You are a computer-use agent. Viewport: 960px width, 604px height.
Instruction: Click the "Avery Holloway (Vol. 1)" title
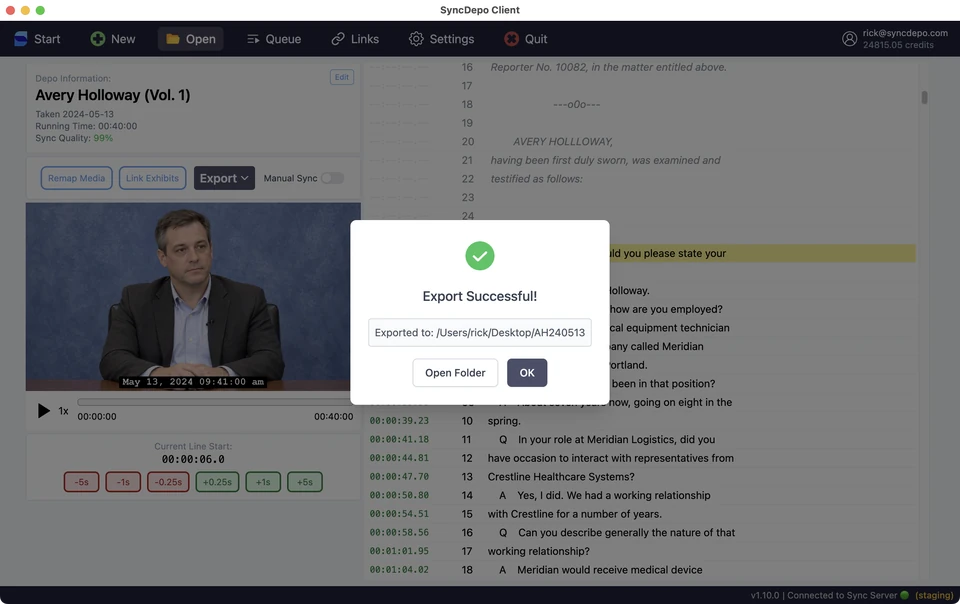pos(113,95)
